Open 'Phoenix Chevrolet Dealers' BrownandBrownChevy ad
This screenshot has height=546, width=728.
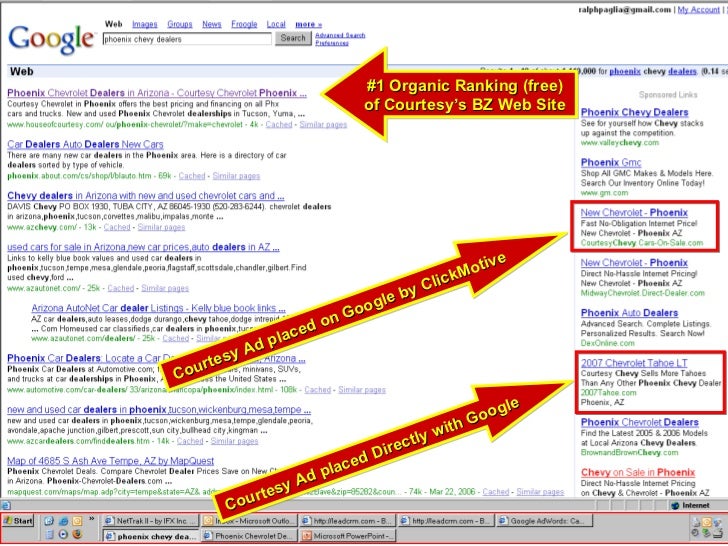(x=640, y=422)
